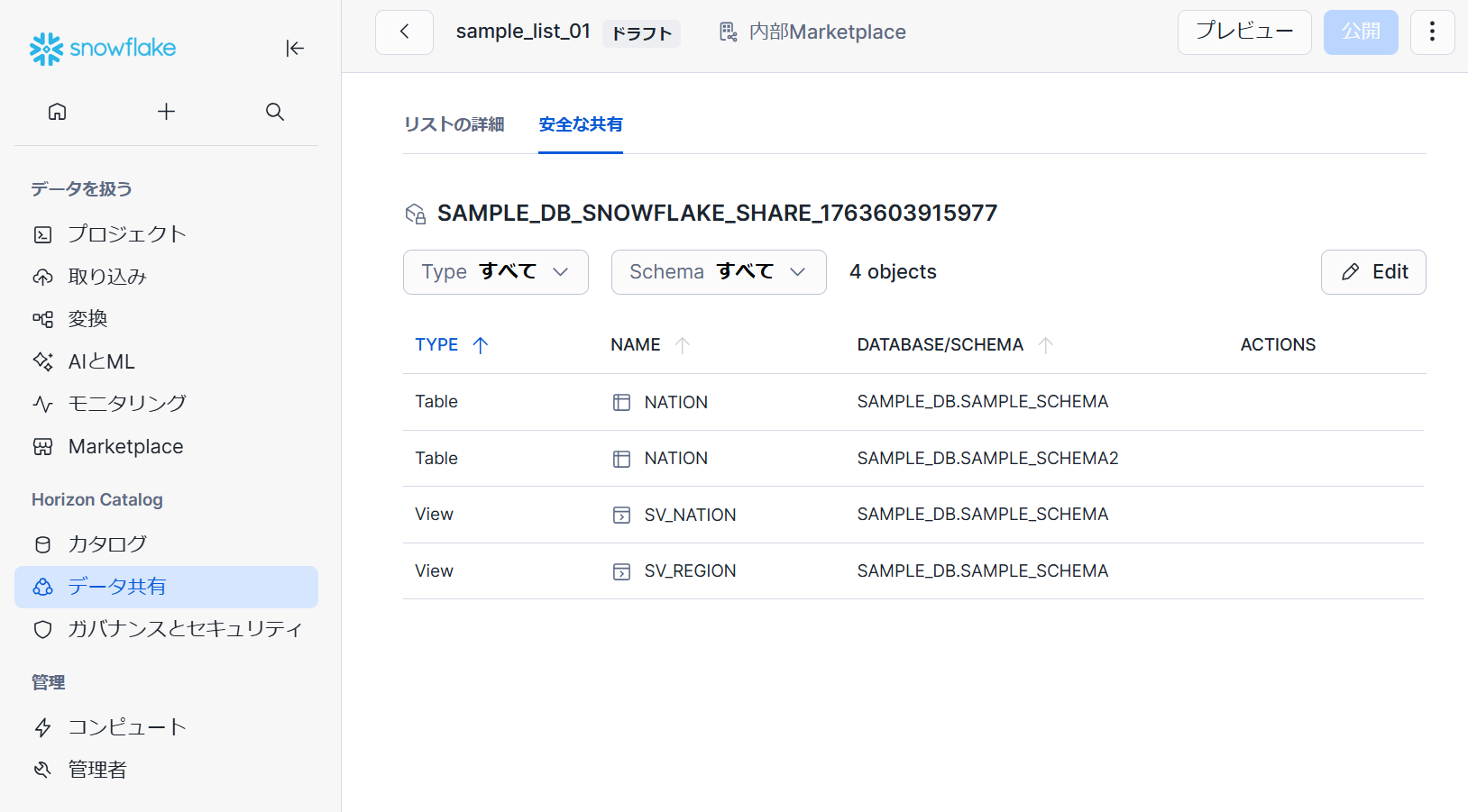
Task: Open search with the magnifier icon
Action: tap(275, 112)
